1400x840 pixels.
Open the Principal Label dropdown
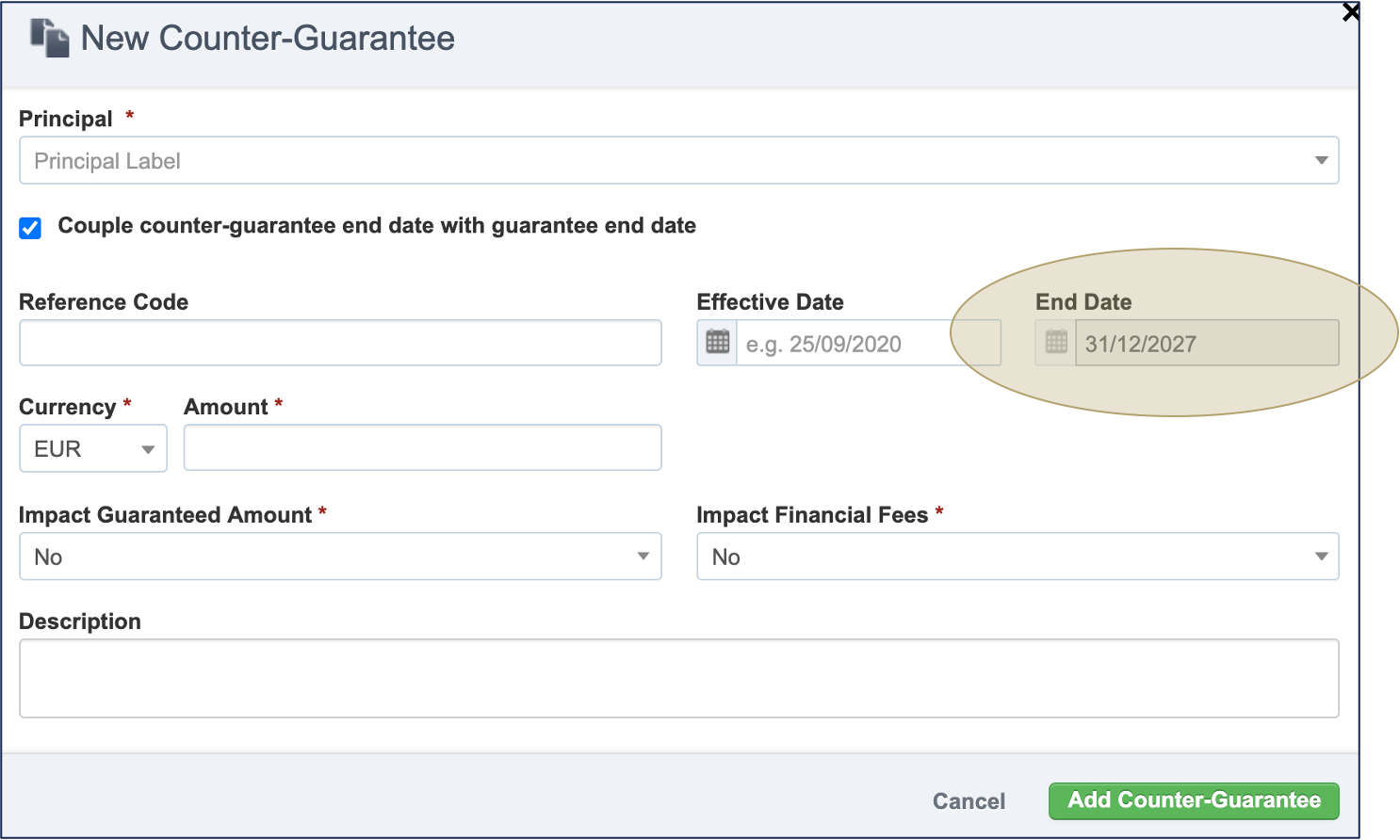pyautogui.click(x=678, y=161)
